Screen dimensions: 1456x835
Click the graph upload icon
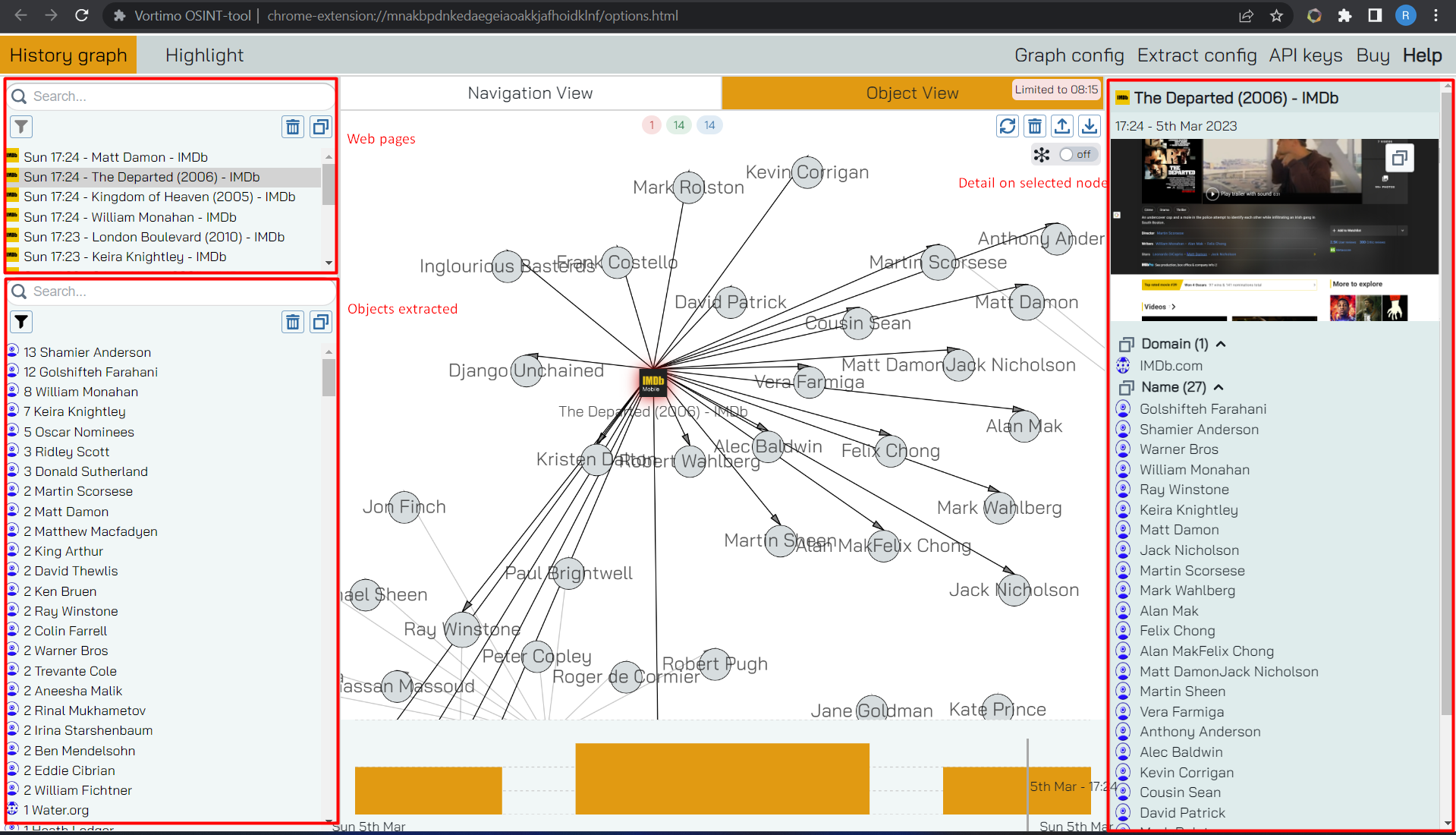point(1062,126)
